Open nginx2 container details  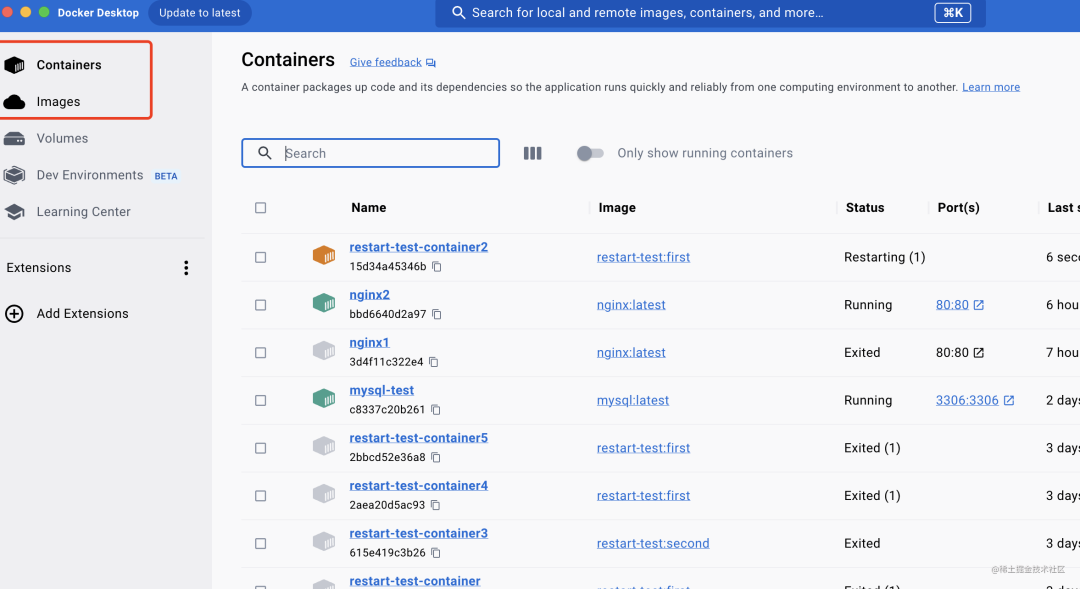coord(369,294)
